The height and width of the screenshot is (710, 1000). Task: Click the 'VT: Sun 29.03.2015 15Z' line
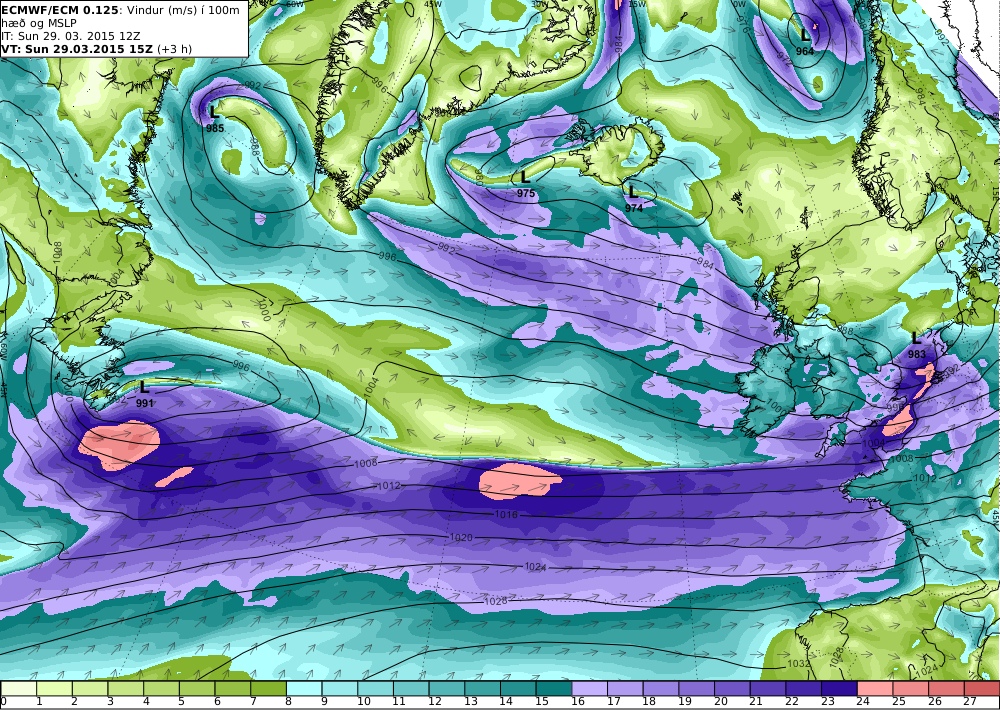(x=78, y=48)
